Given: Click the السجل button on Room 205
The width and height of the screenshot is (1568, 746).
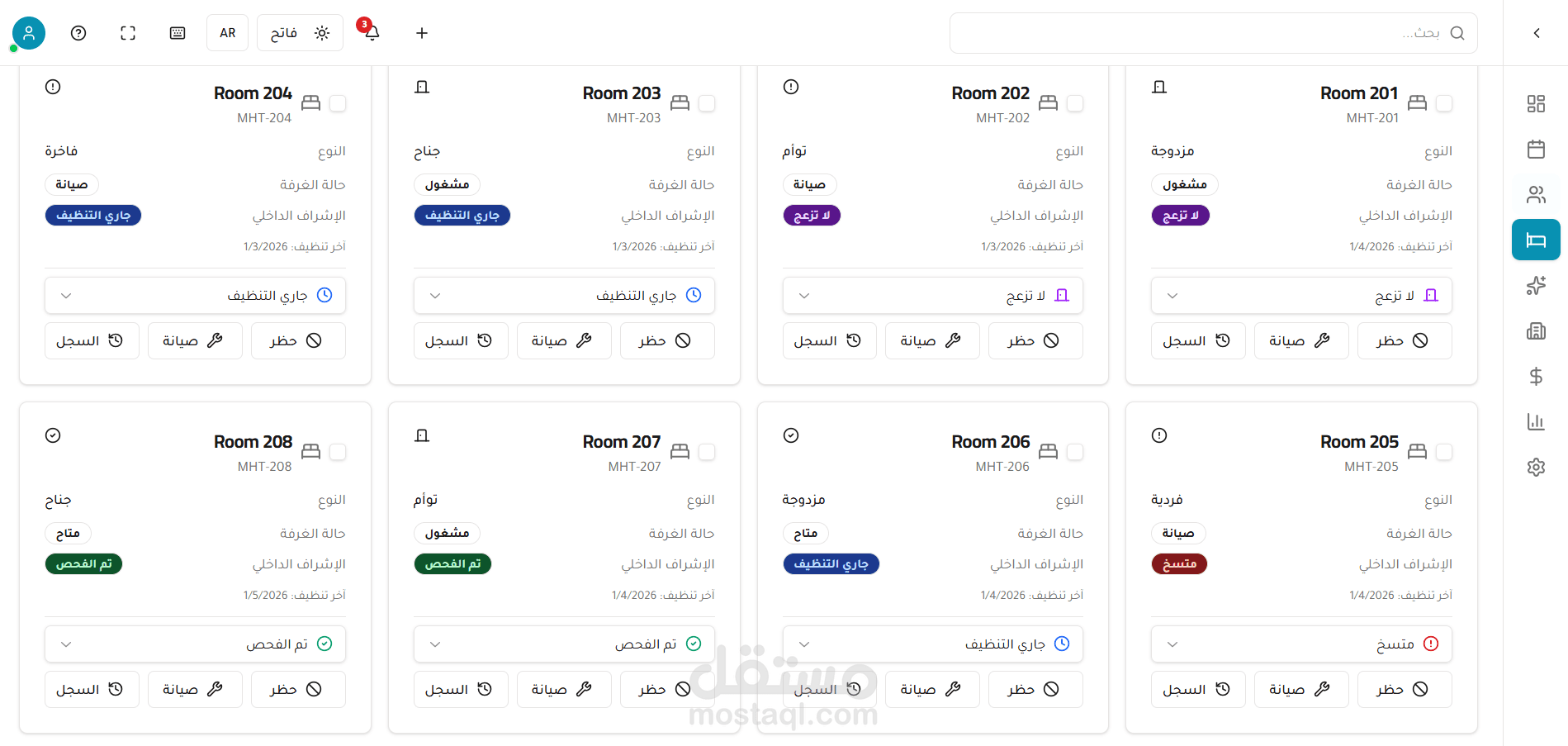Looking at the screenshot, I should point(1198,689).
